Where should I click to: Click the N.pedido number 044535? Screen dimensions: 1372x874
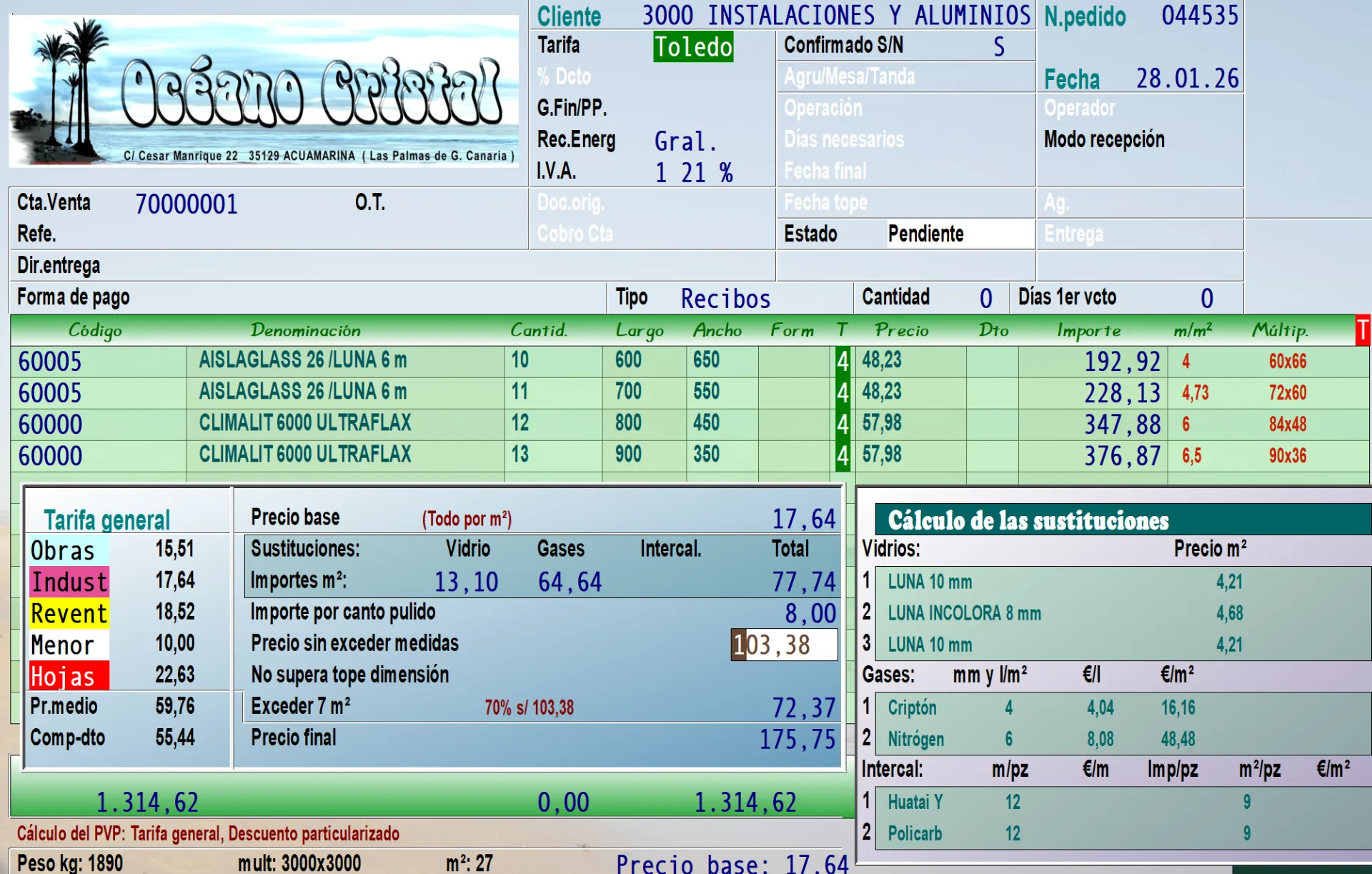(x=1200, y=15)
